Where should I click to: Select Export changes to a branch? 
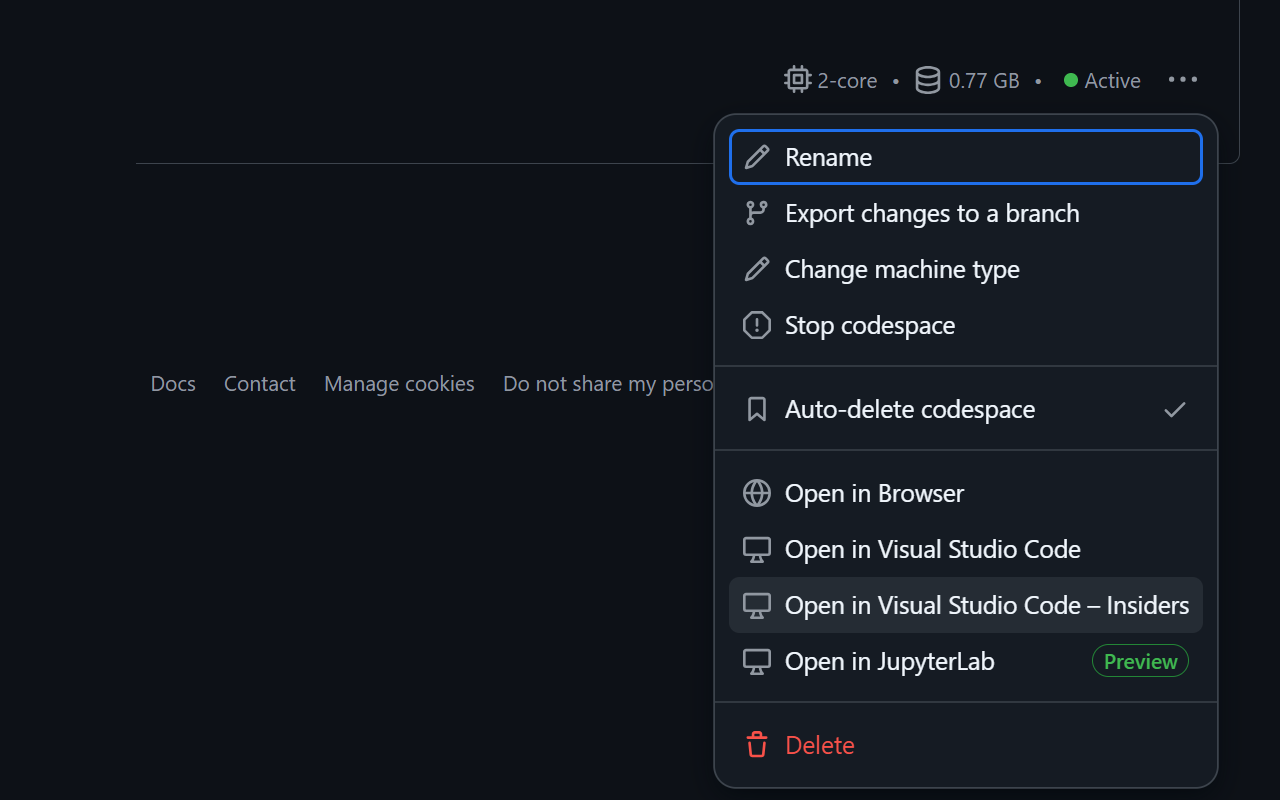tap(932, 213)
